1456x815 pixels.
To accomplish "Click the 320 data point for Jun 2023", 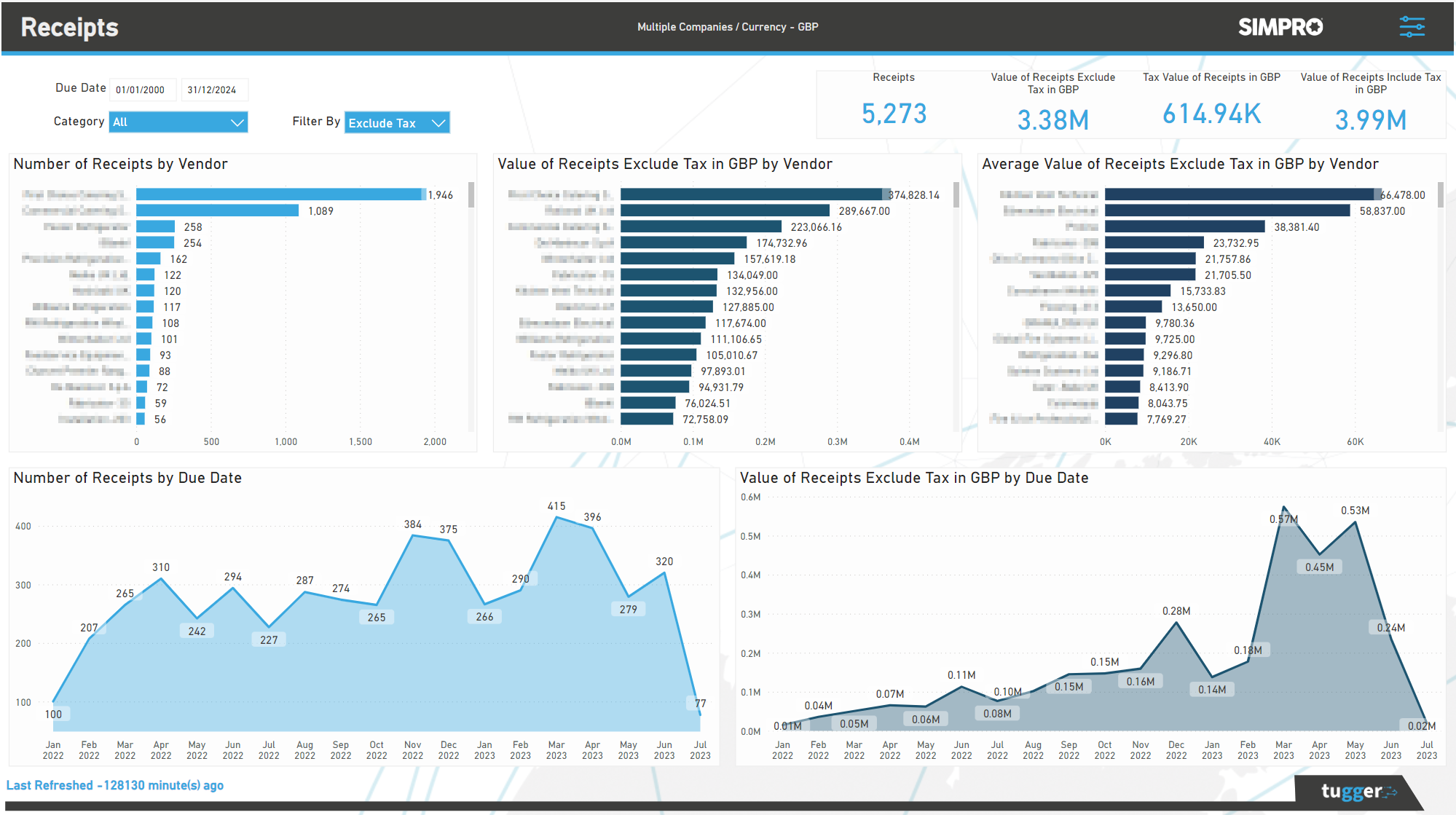I will click(664, 572).
